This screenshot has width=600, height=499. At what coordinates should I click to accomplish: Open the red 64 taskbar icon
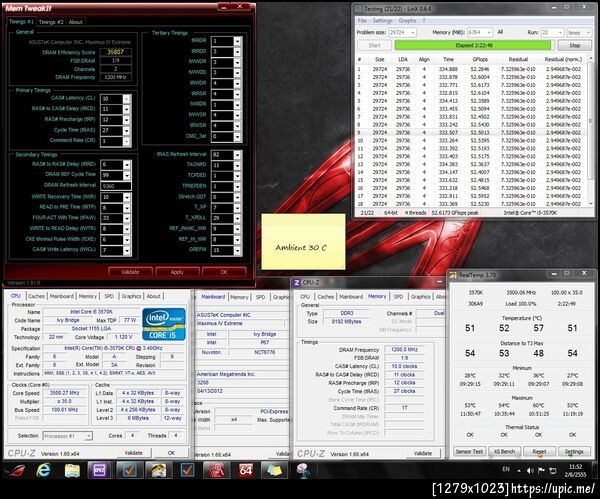(x=245, y=470)
